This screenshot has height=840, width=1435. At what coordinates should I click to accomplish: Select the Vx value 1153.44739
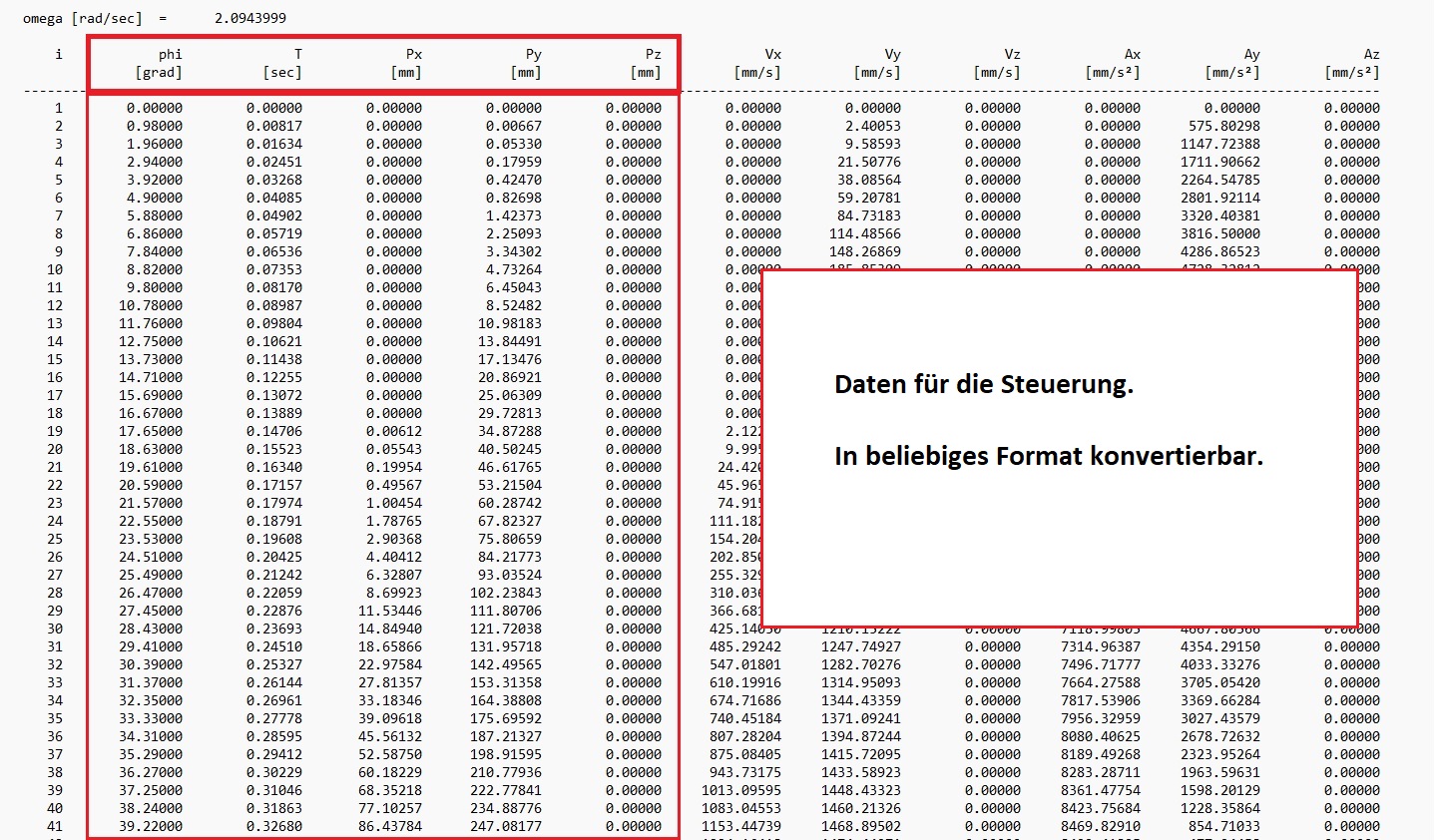coord(741,826)
